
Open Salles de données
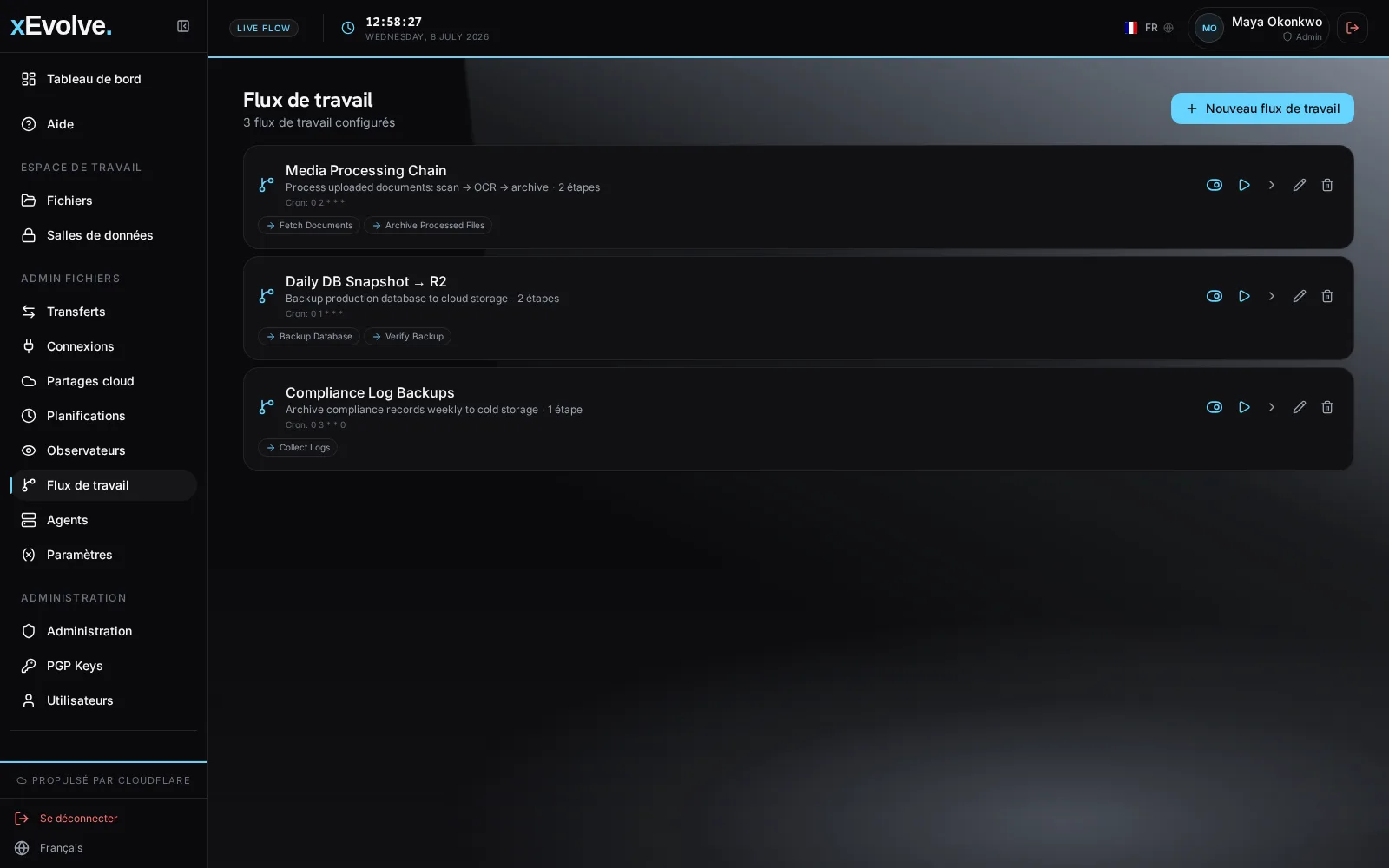click(103, 235)
